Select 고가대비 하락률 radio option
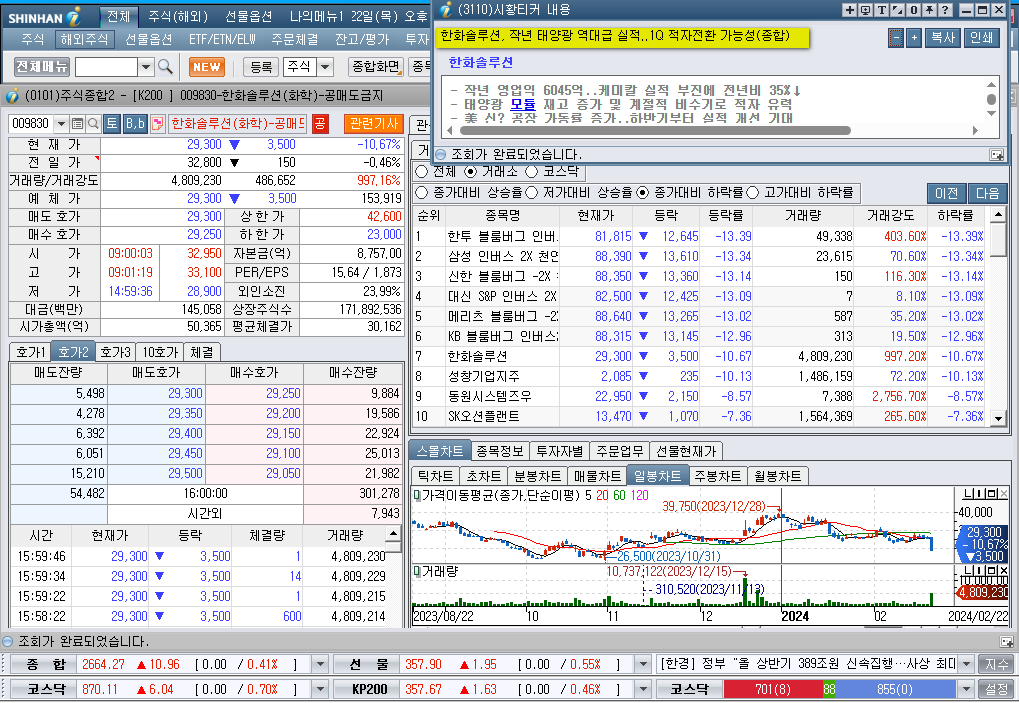Image resolution: width=1019 pixels, height=703 pixels. tap(753, 192)
